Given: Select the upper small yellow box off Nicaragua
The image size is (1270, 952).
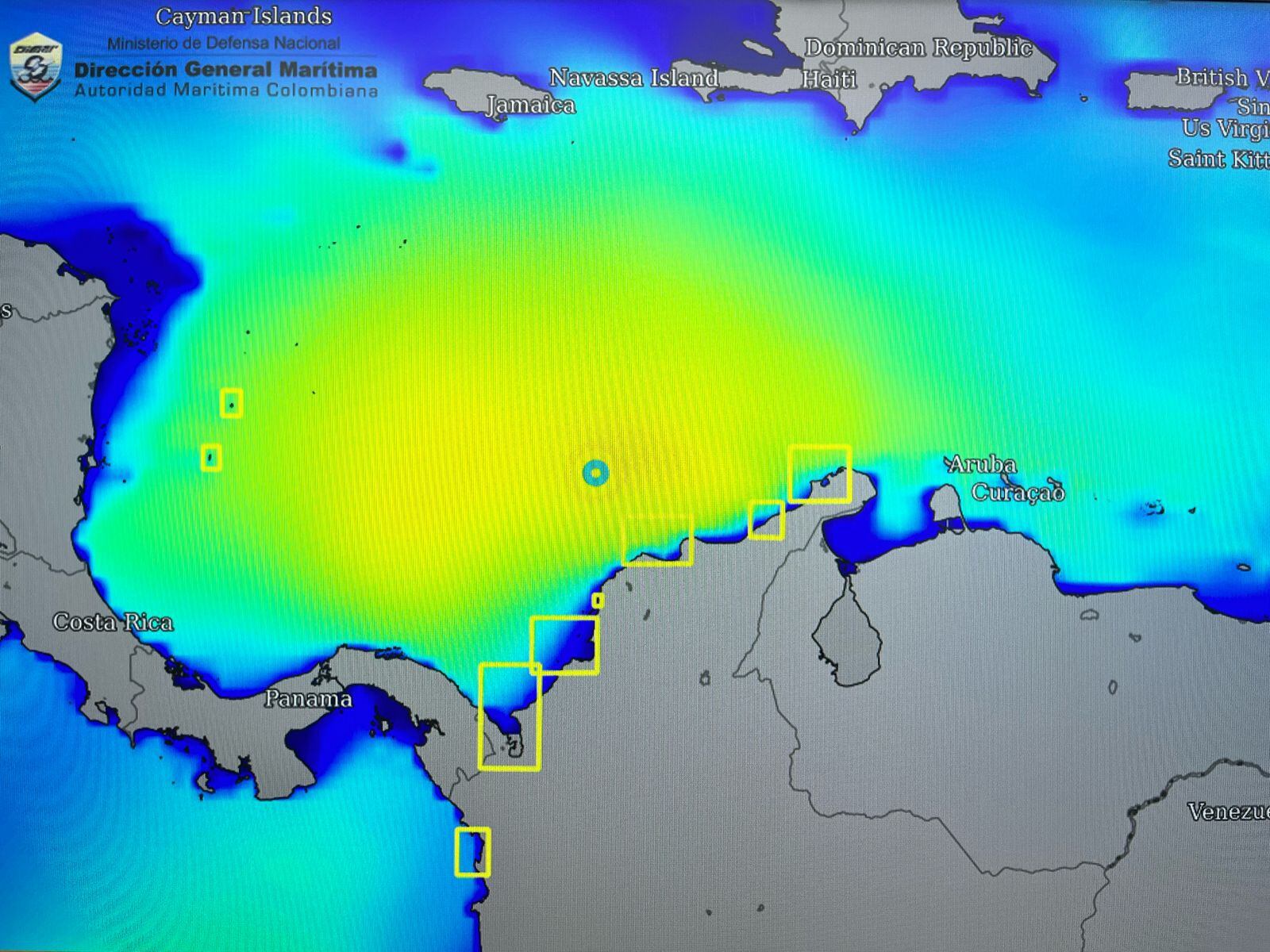Looking at the screenshot, I should [231, 403].
